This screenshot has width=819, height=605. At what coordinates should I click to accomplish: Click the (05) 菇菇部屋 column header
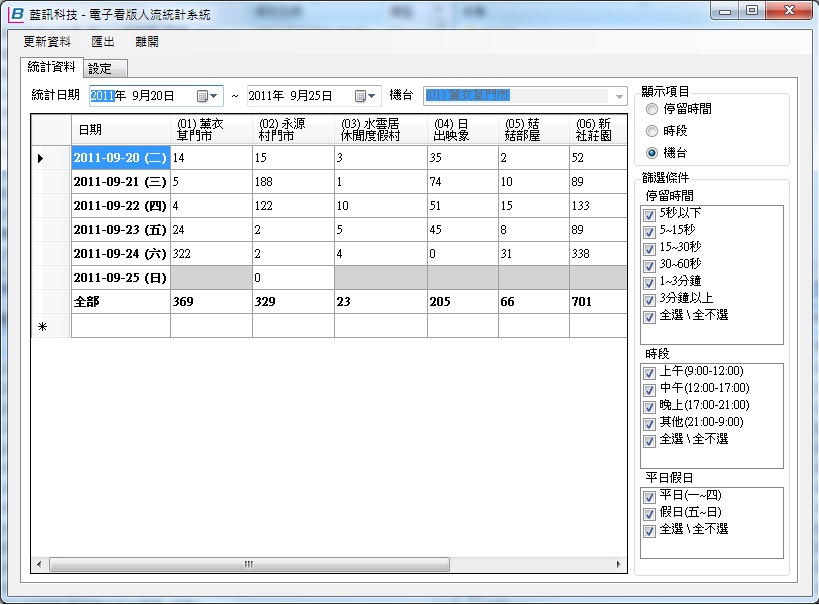click(x=534, y=130)
